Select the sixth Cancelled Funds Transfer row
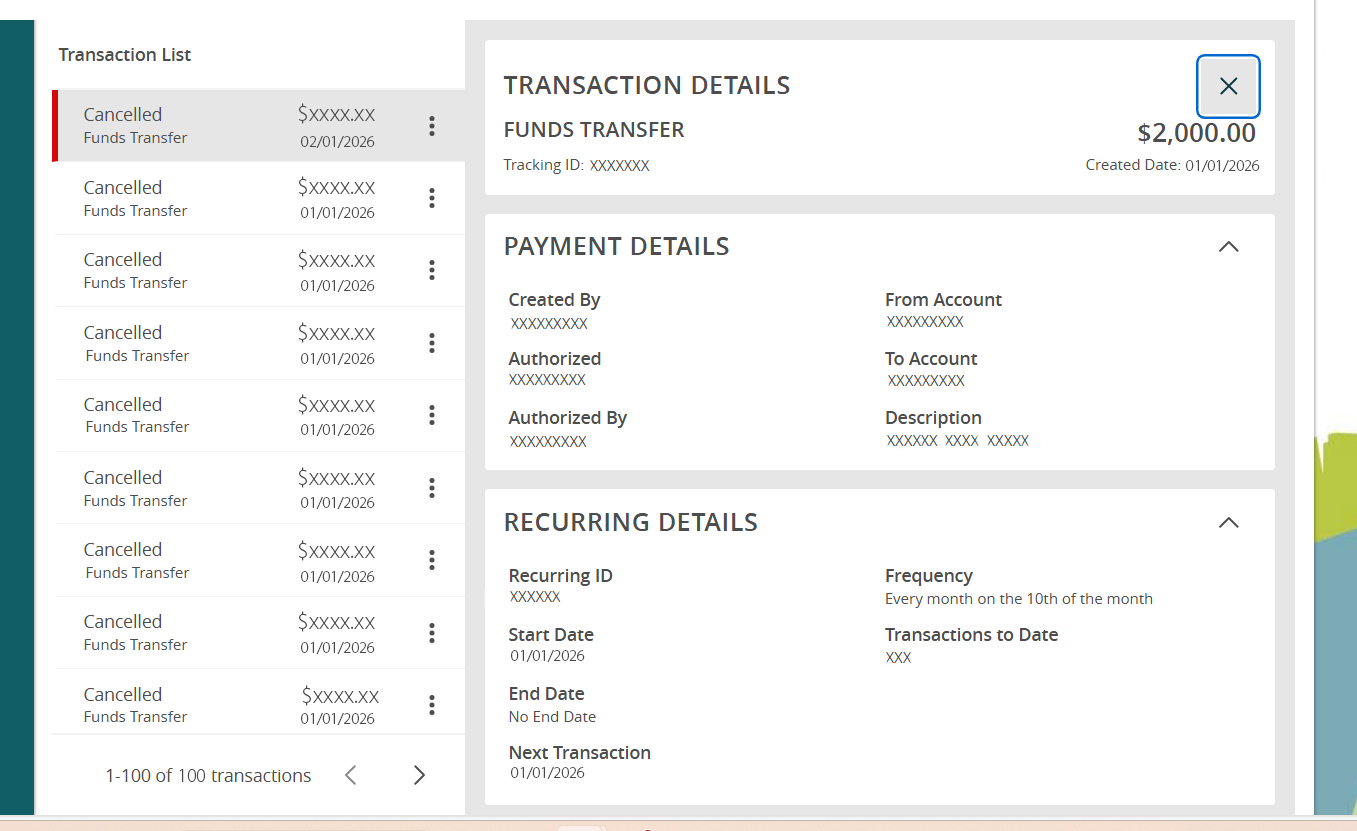The width and height of the screenshot is (1357, 831). pos(230,488)
